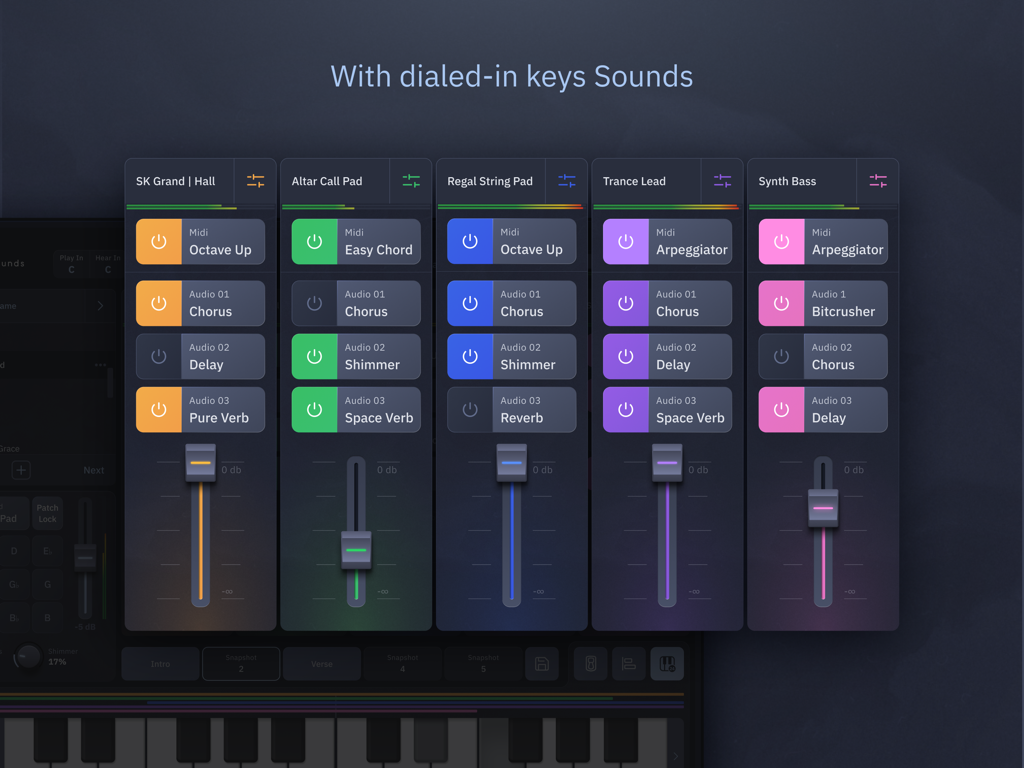Toggle the Midi Arpeggiator on Trance Lead
This screenshot has height=768, width=1024.
pyautogui.click(x=625, y=241)
